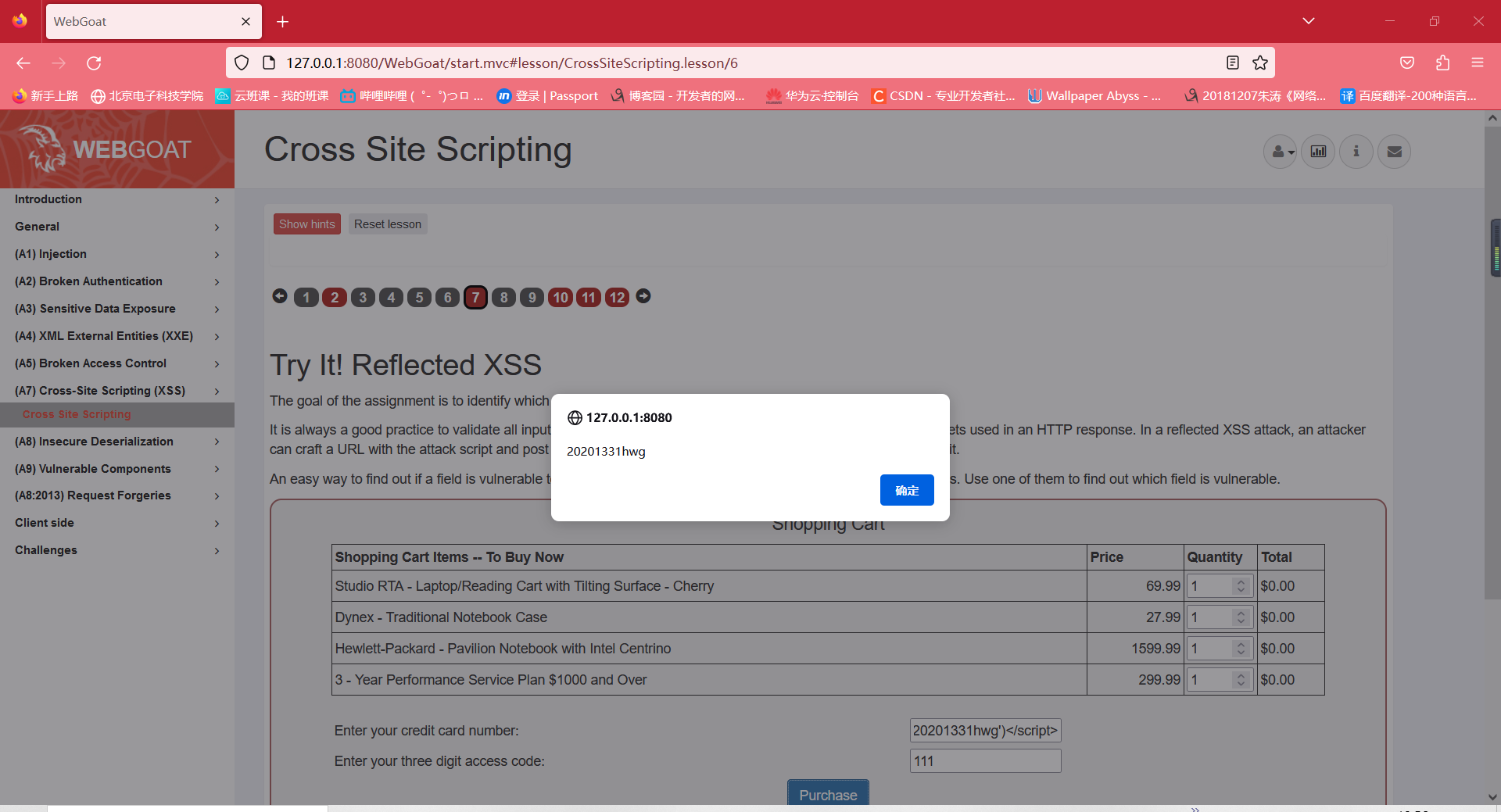
Task: Adjust quantity stepper for 3-Year Service Plan
Action: [1241, 680]
